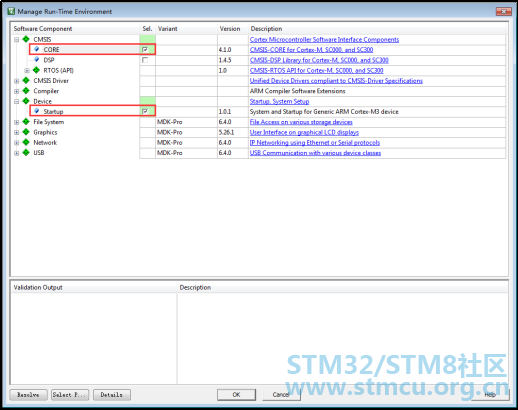This screenshot has width=518, height=410.
Task: Click the Sel. column header
Action: (147, 29)
